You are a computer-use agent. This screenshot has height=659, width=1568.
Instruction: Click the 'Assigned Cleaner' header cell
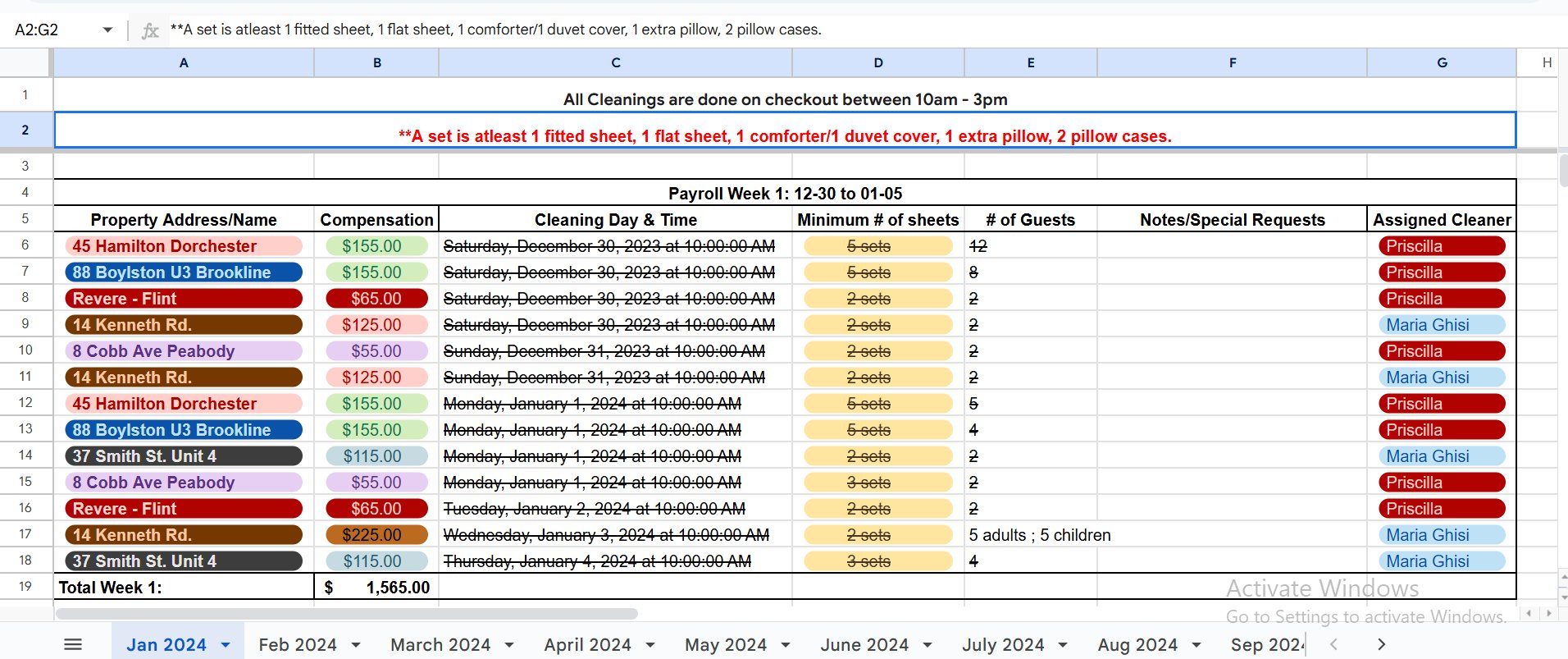point(1442,219)
